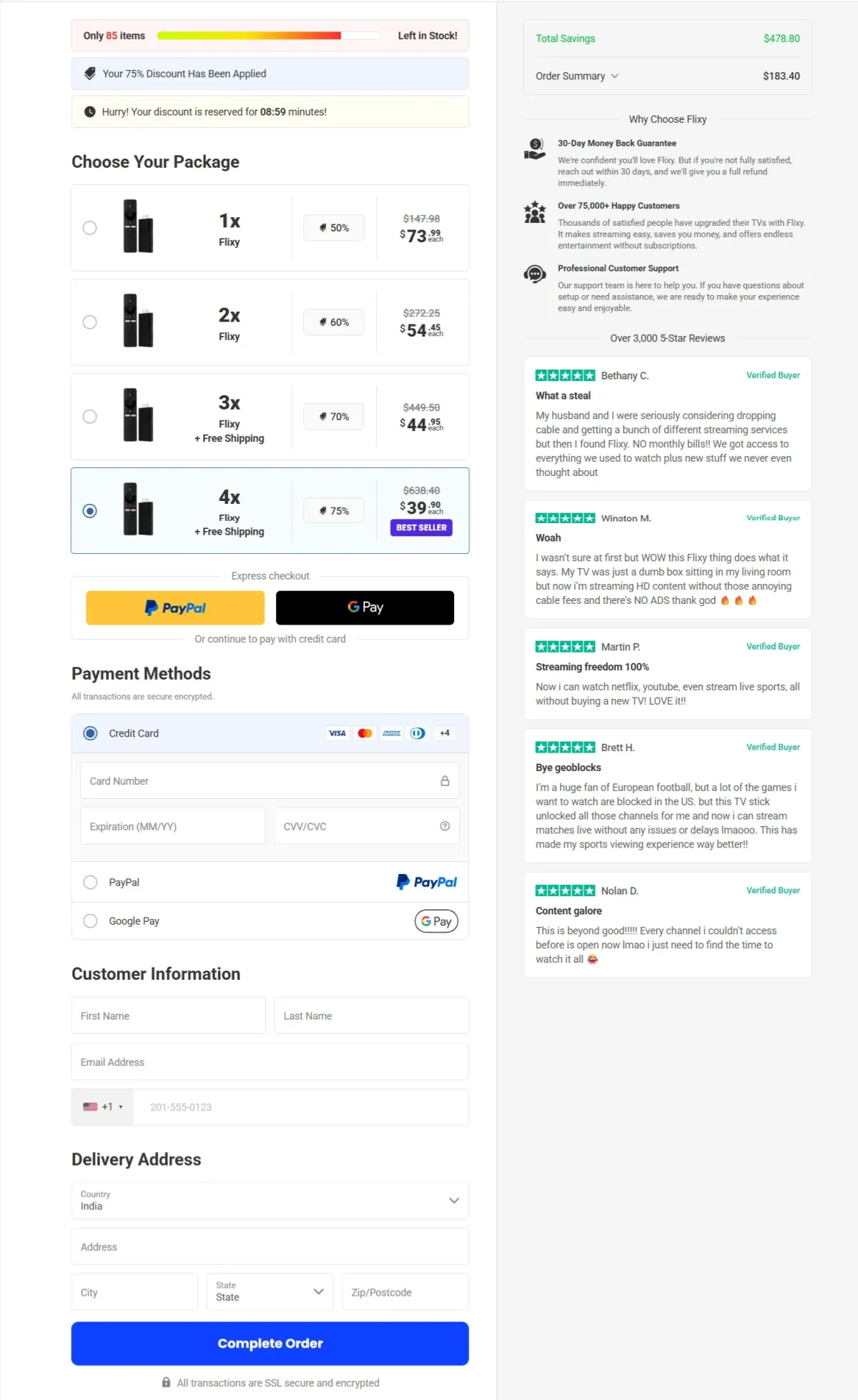
Task: Click the Zip/Postcode input field
Action: point(405,1291)
